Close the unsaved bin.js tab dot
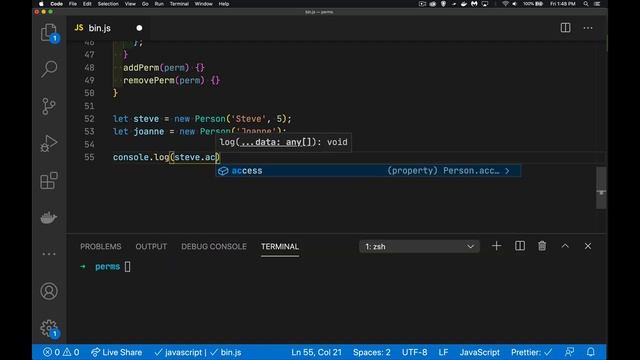The width and height of the screenshot is (640, 360). pos(139,28)
